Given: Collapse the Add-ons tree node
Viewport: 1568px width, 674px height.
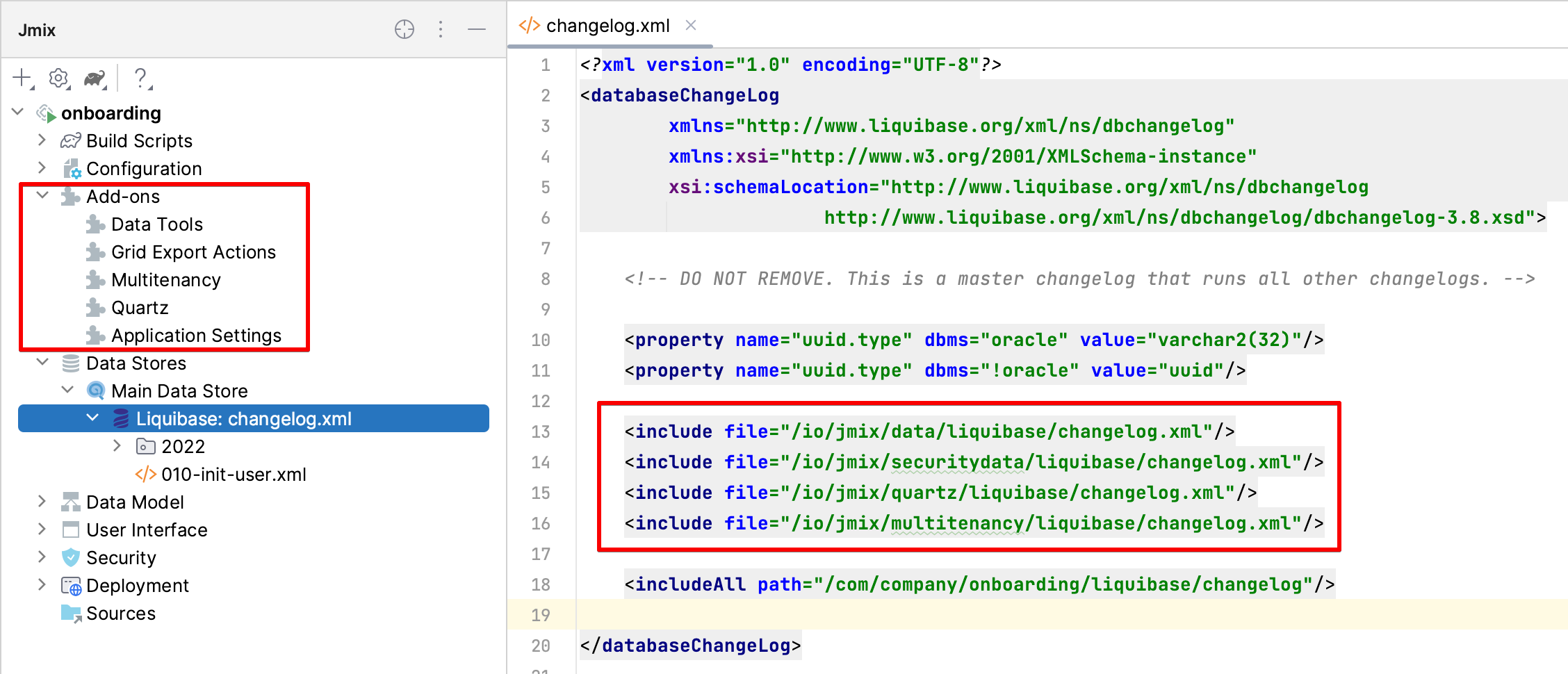Looking at the screenshot, I should click(42, 196).
